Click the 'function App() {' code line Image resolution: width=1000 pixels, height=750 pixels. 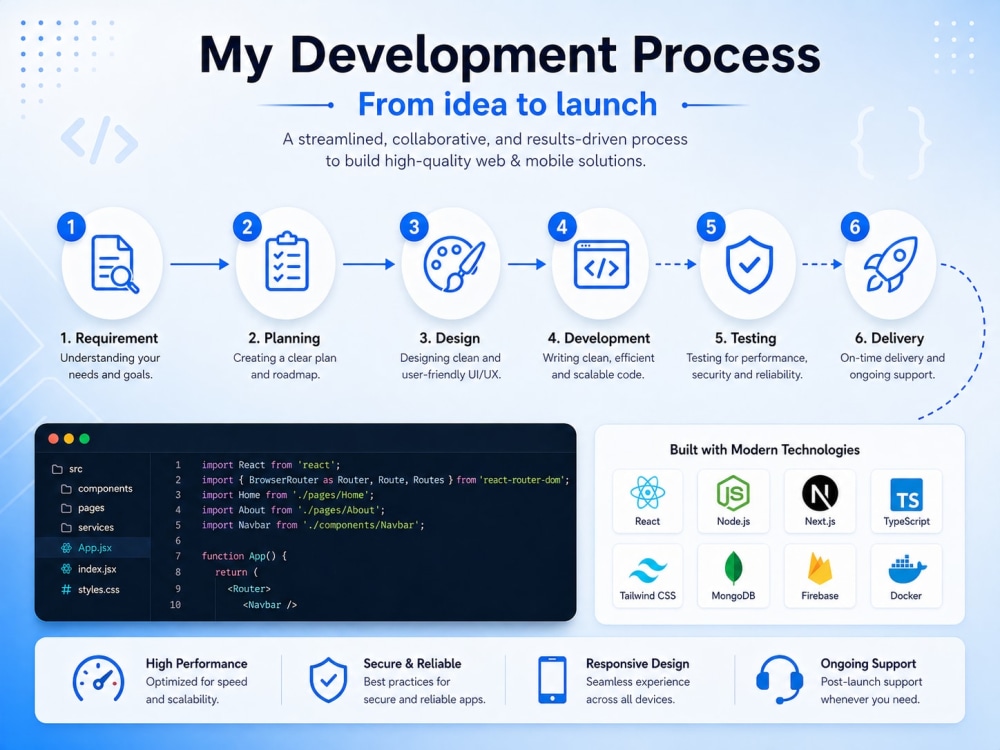pos(244,556)
